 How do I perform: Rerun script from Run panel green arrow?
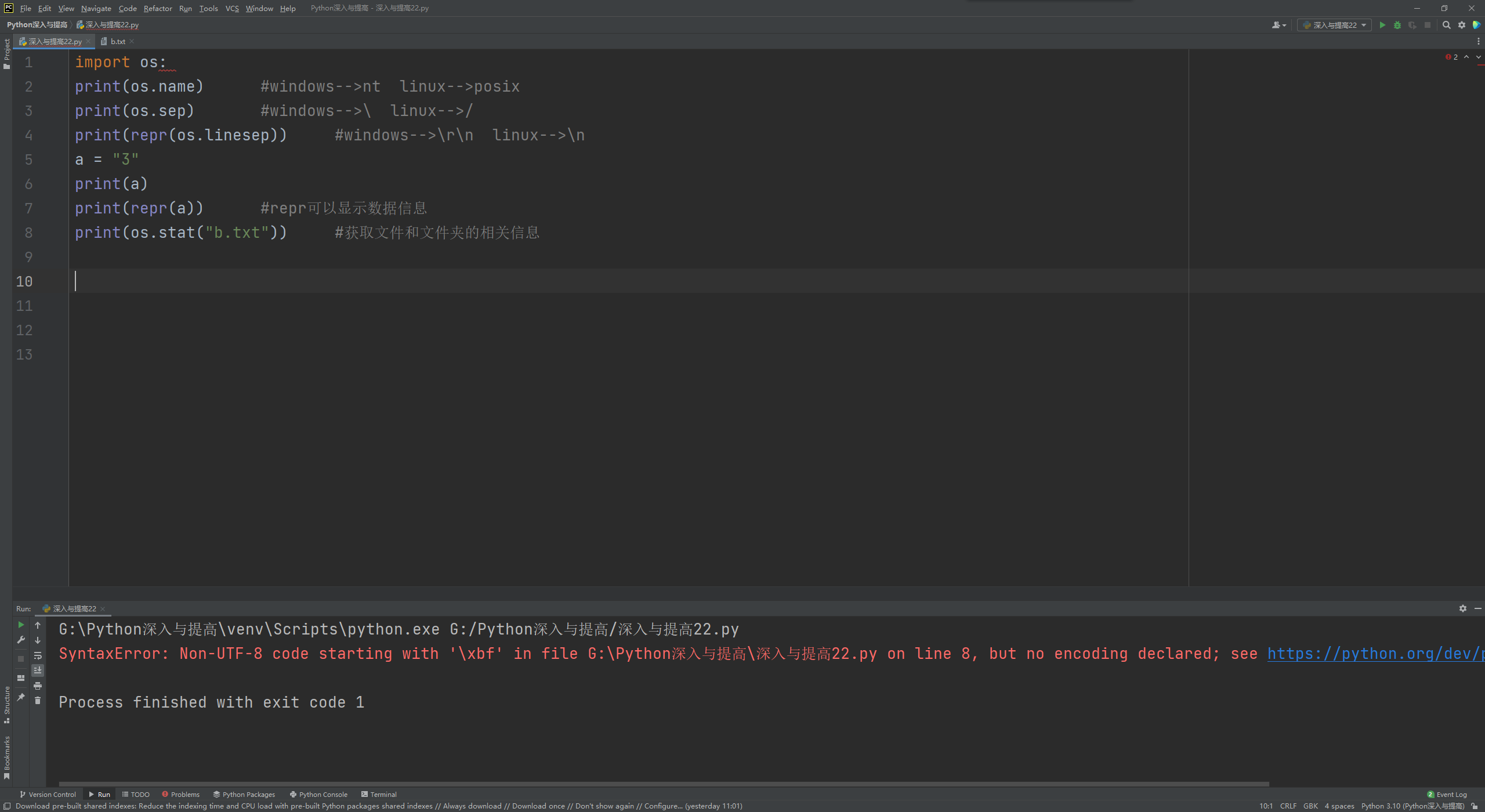coord(21,625)
